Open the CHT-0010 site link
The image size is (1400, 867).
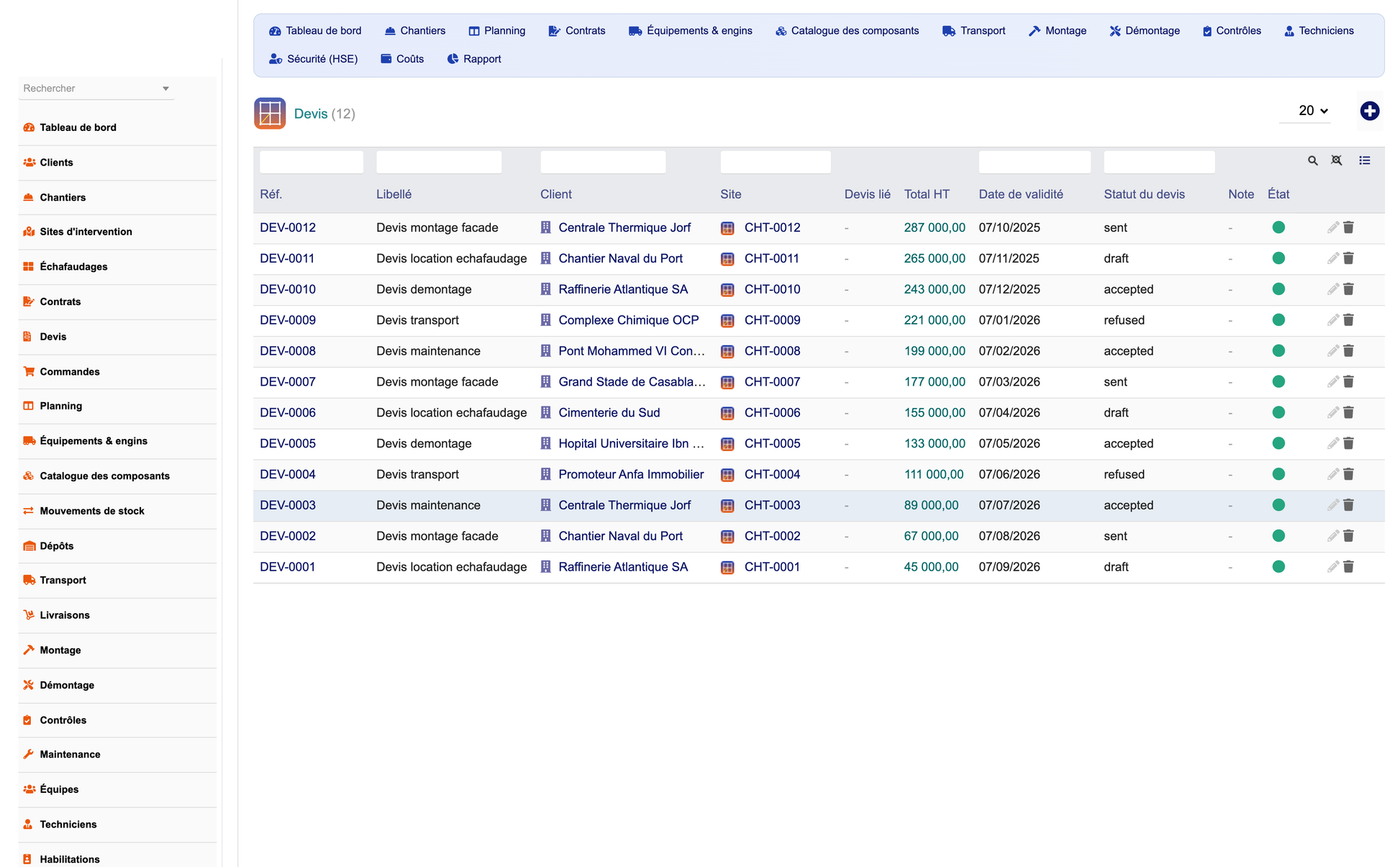pyautogui.click(x=772, y=289)
